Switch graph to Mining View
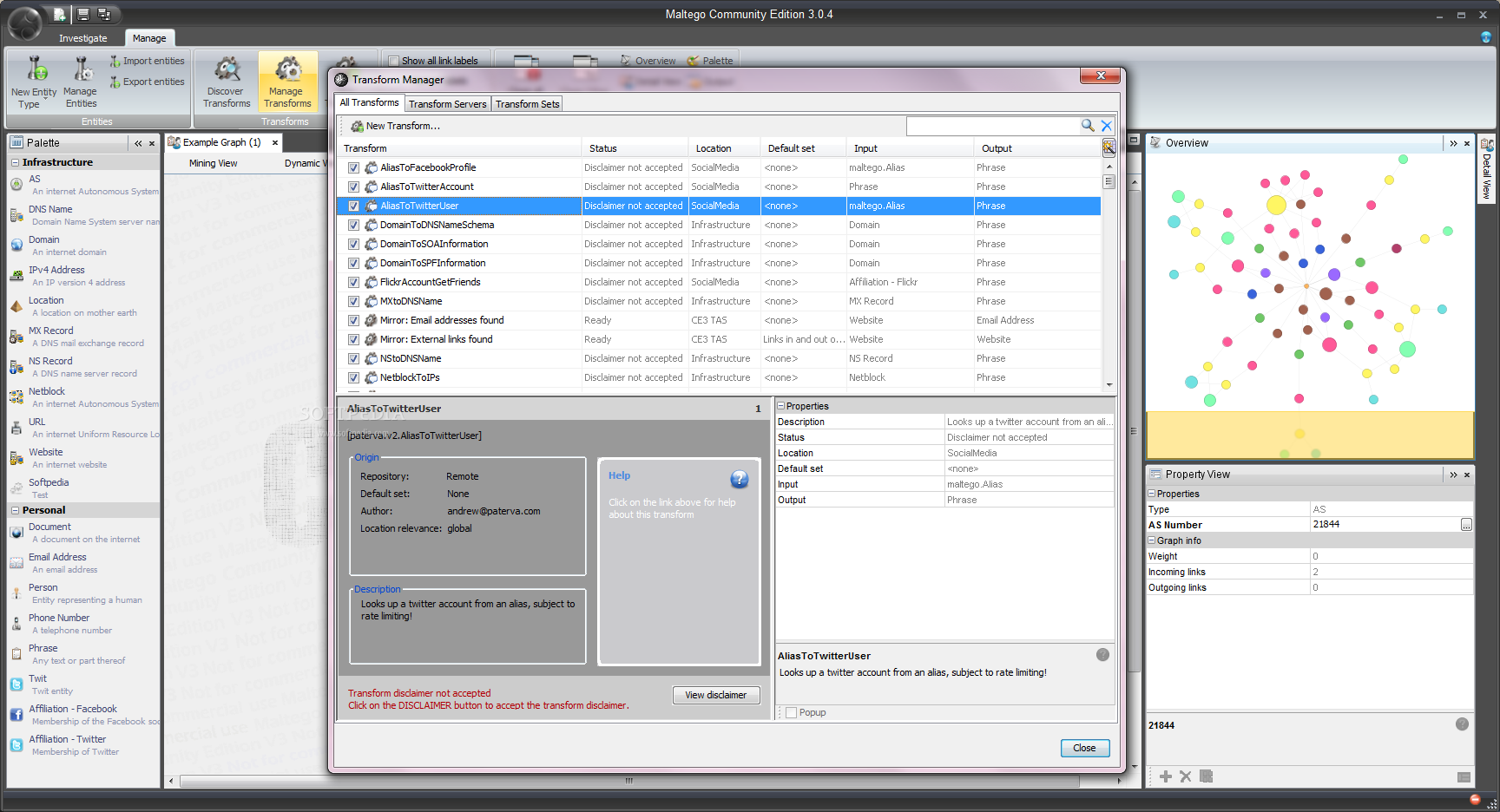 point(214,163)
